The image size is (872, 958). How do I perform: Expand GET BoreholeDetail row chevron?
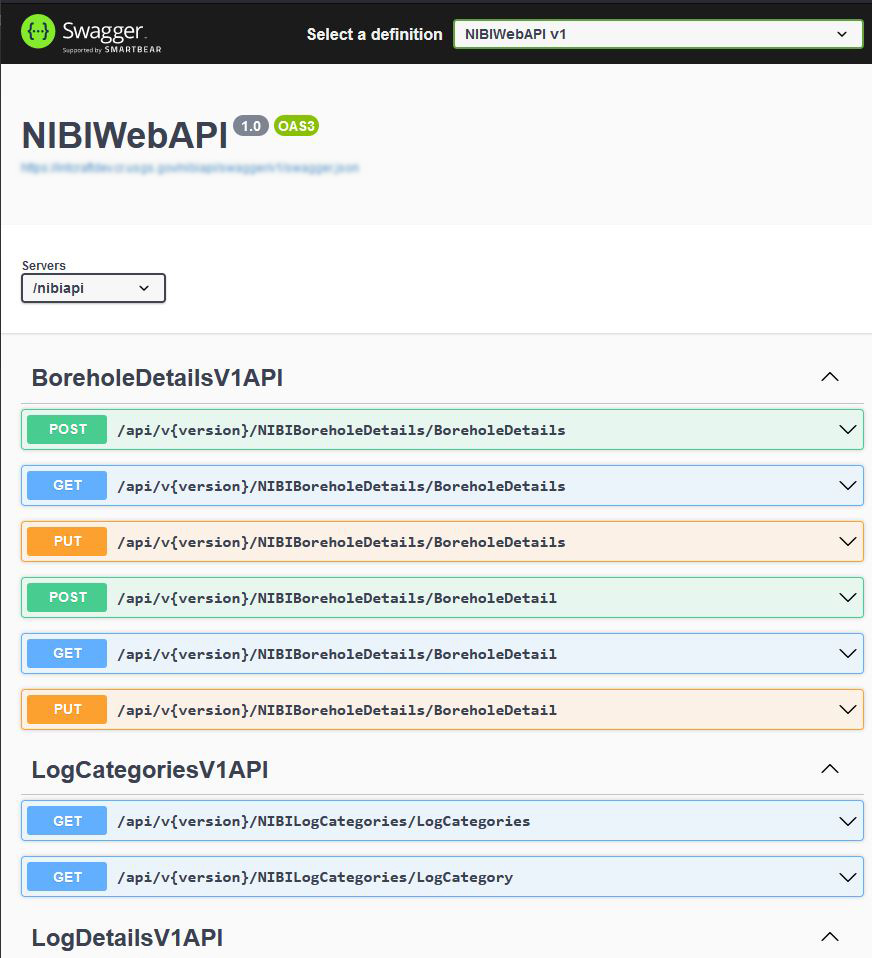(x=848, y=654)
